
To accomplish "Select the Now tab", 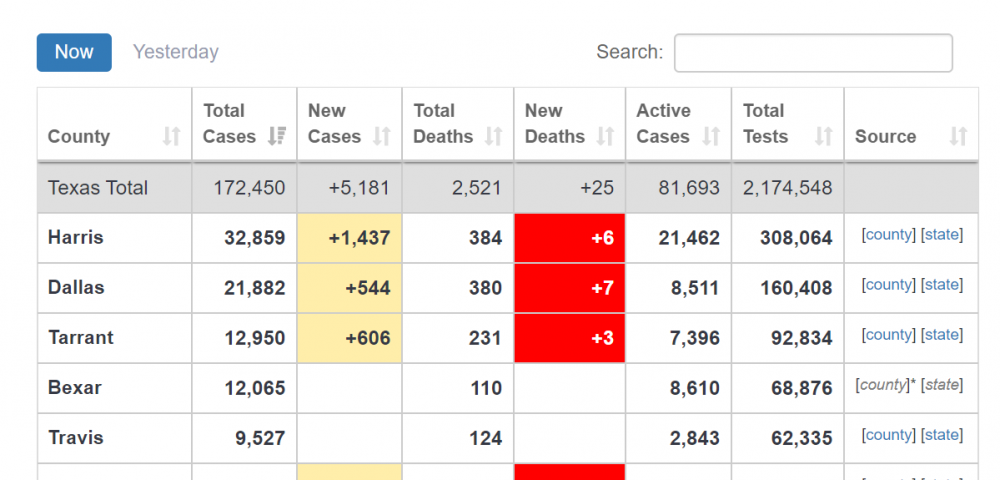I will [x=74, y=52].
